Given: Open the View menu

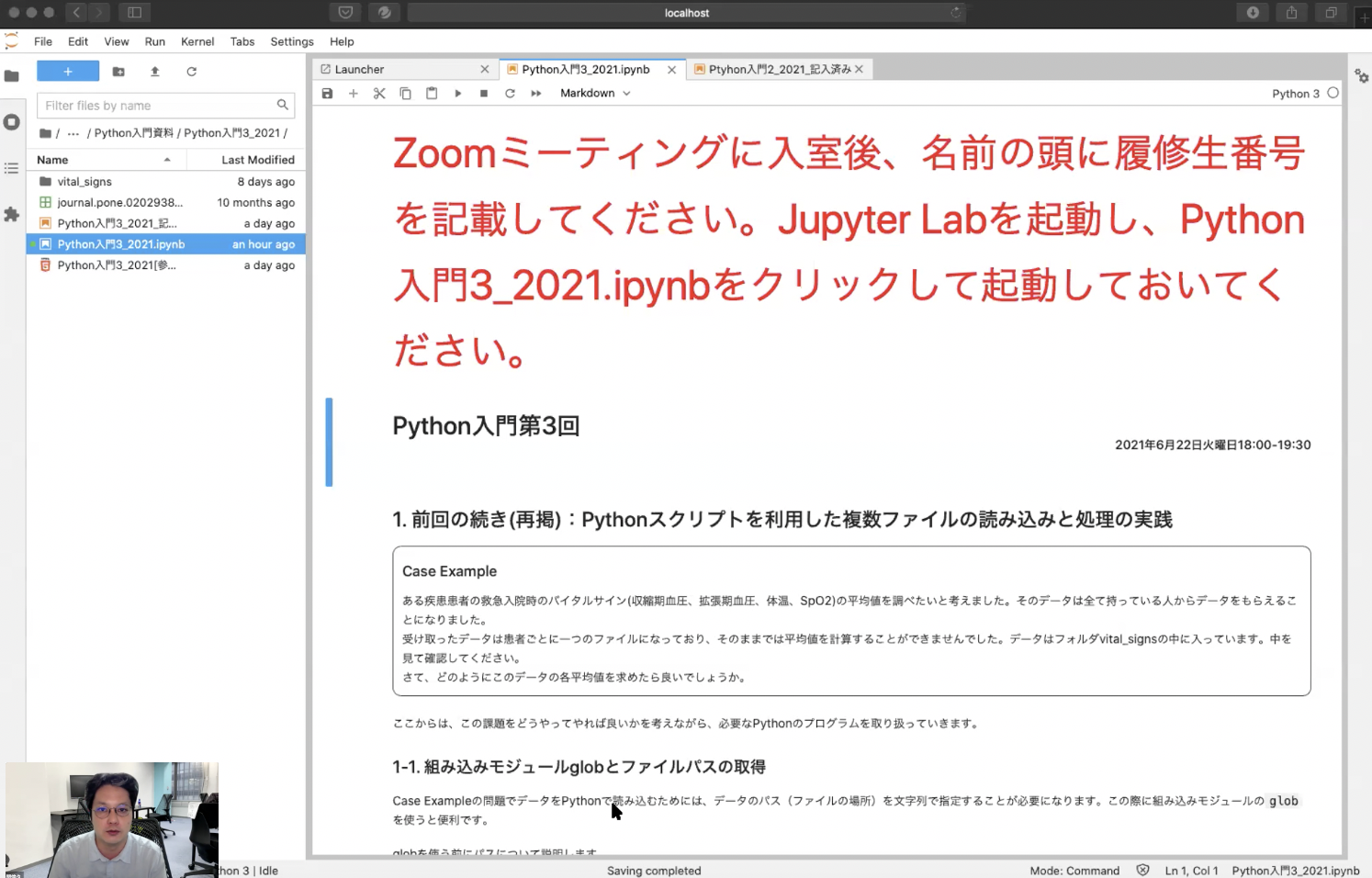Looking at the screenshot, I should [117, 41].
